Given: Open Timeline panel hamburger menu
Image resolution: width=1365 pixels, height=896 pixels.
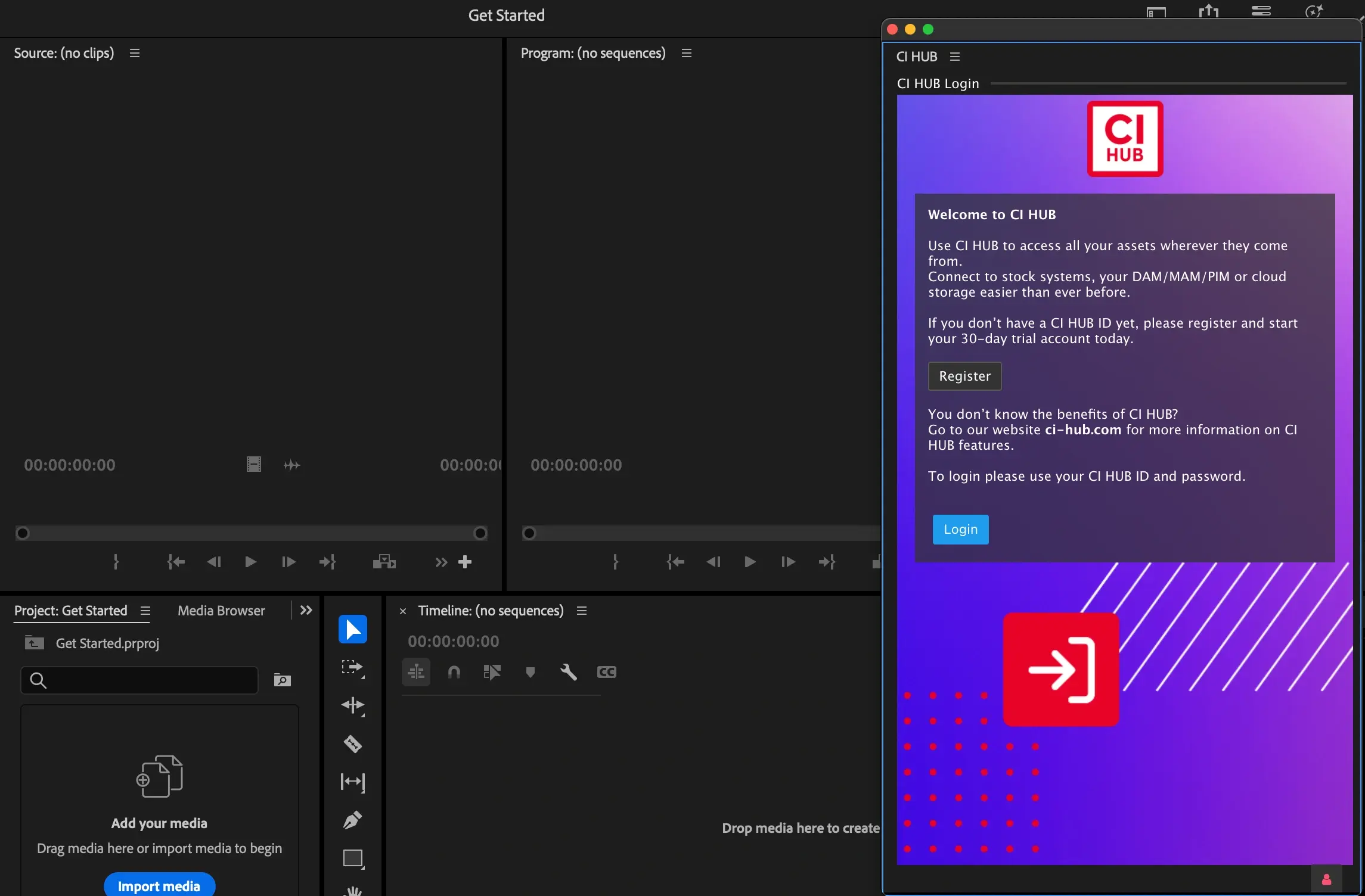Looking at the screenshot, I should point(582,611).
